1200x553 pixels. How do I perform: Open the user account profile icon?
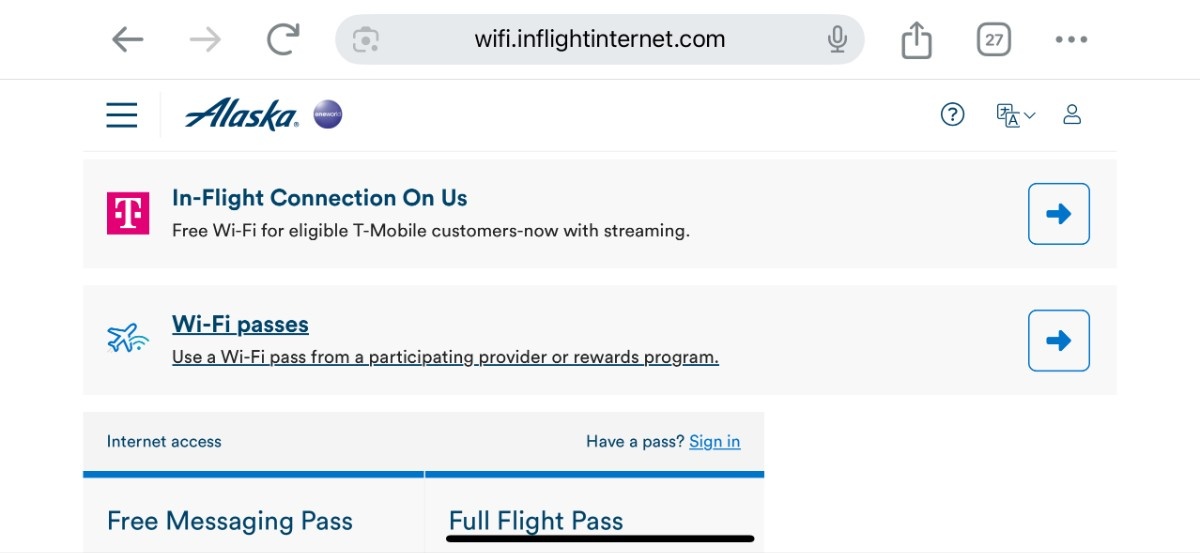click(1072, 115)
